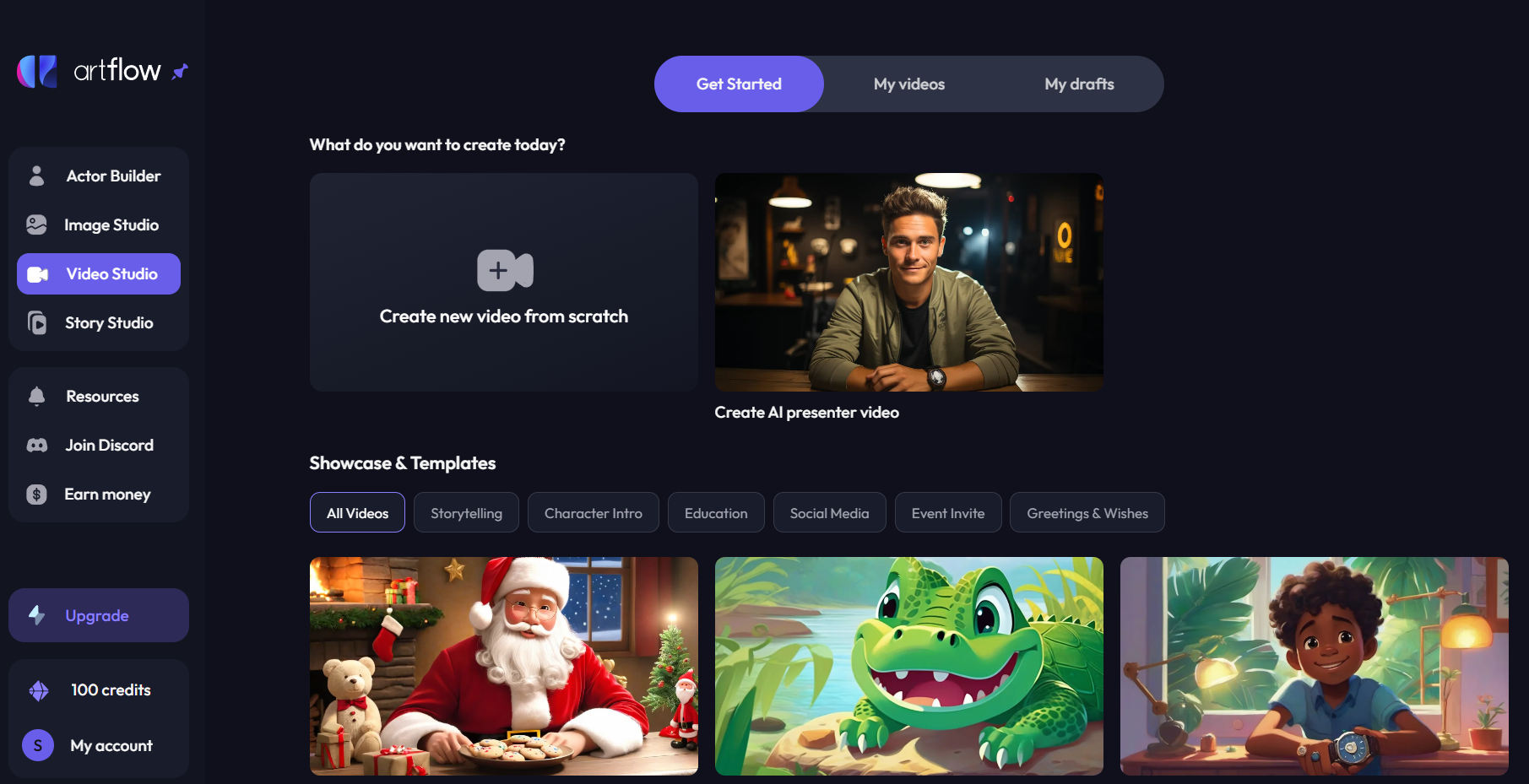Open Actor Builder from sidebar
Screen dimensions: 1529x784
[x=99, y=176]
